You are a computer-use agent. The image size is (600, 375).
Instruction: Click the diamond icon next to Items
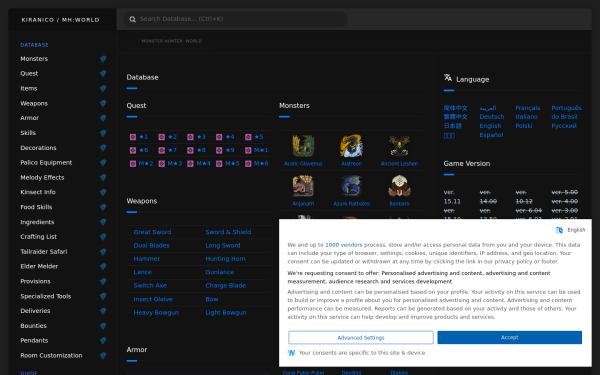pyautogui.click(x=103, y=88)
